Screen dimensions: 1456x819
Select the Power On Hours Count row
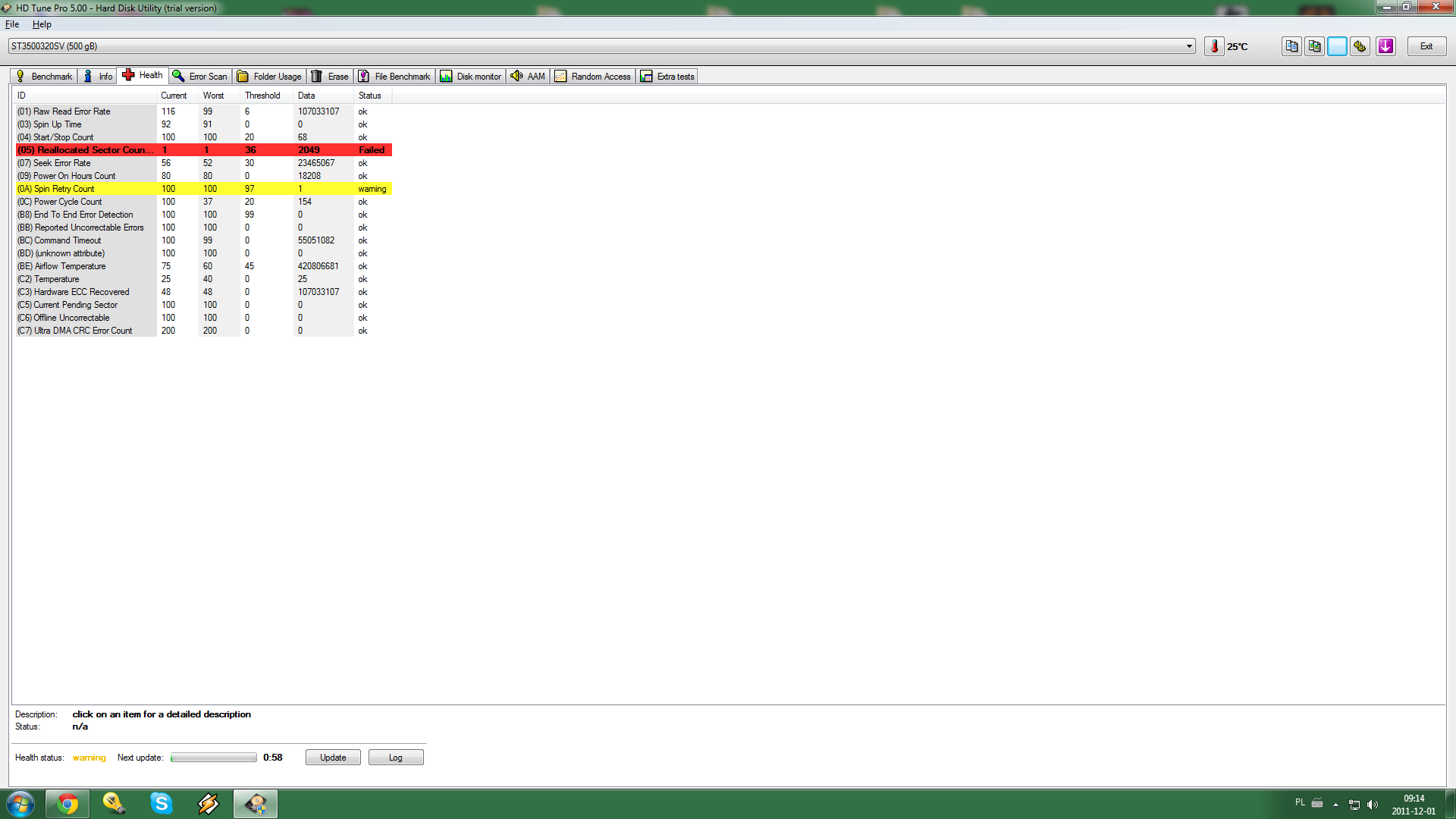(203, 176)
